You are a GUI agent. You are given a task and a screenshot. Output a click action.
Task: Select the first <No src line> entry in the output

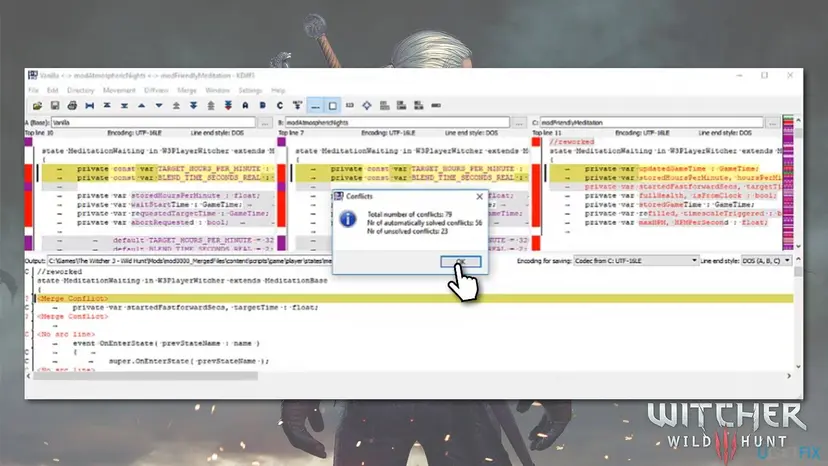pos(66,334)
